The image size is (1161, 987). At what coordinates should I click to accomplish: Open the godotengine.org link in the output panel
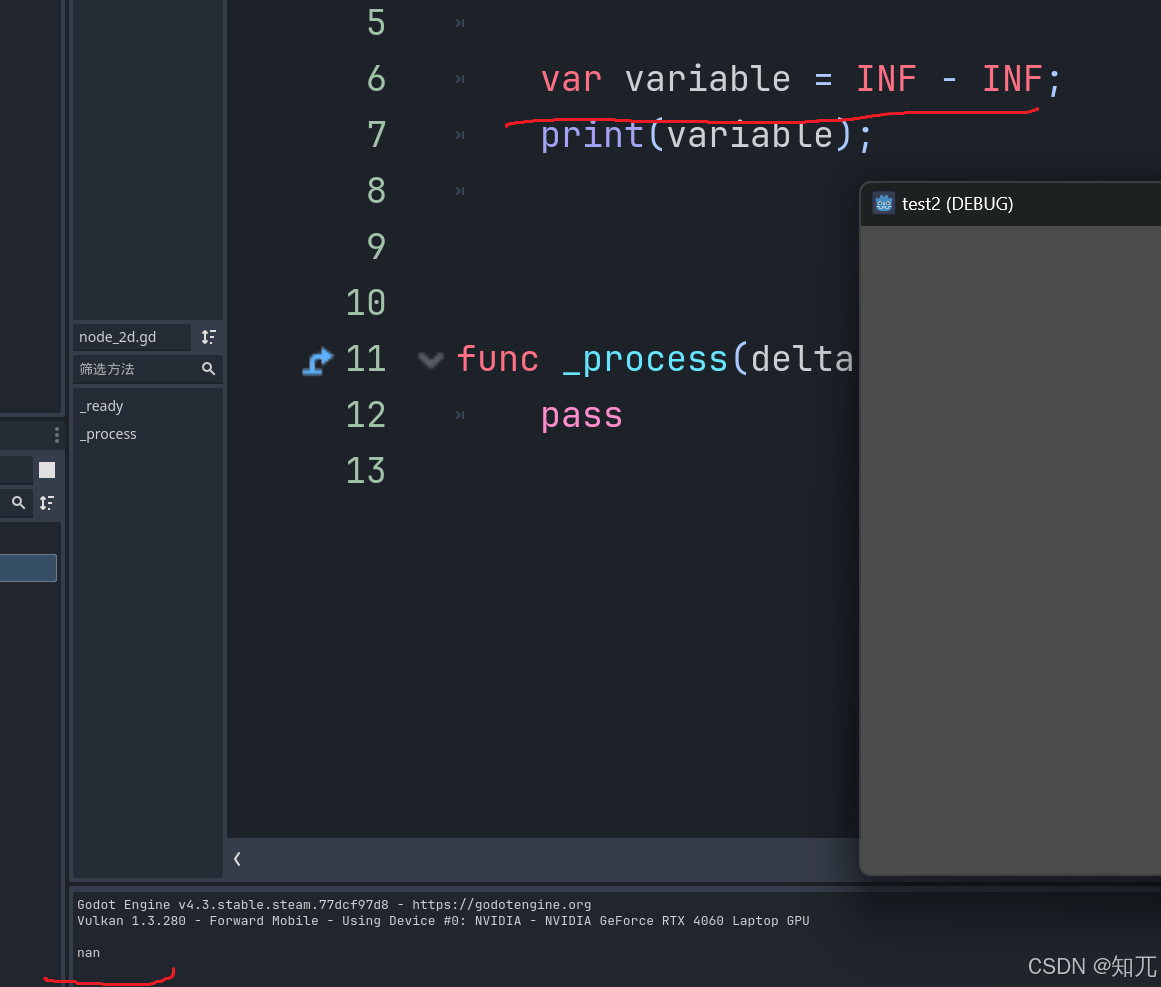click(x=501, y=904)
